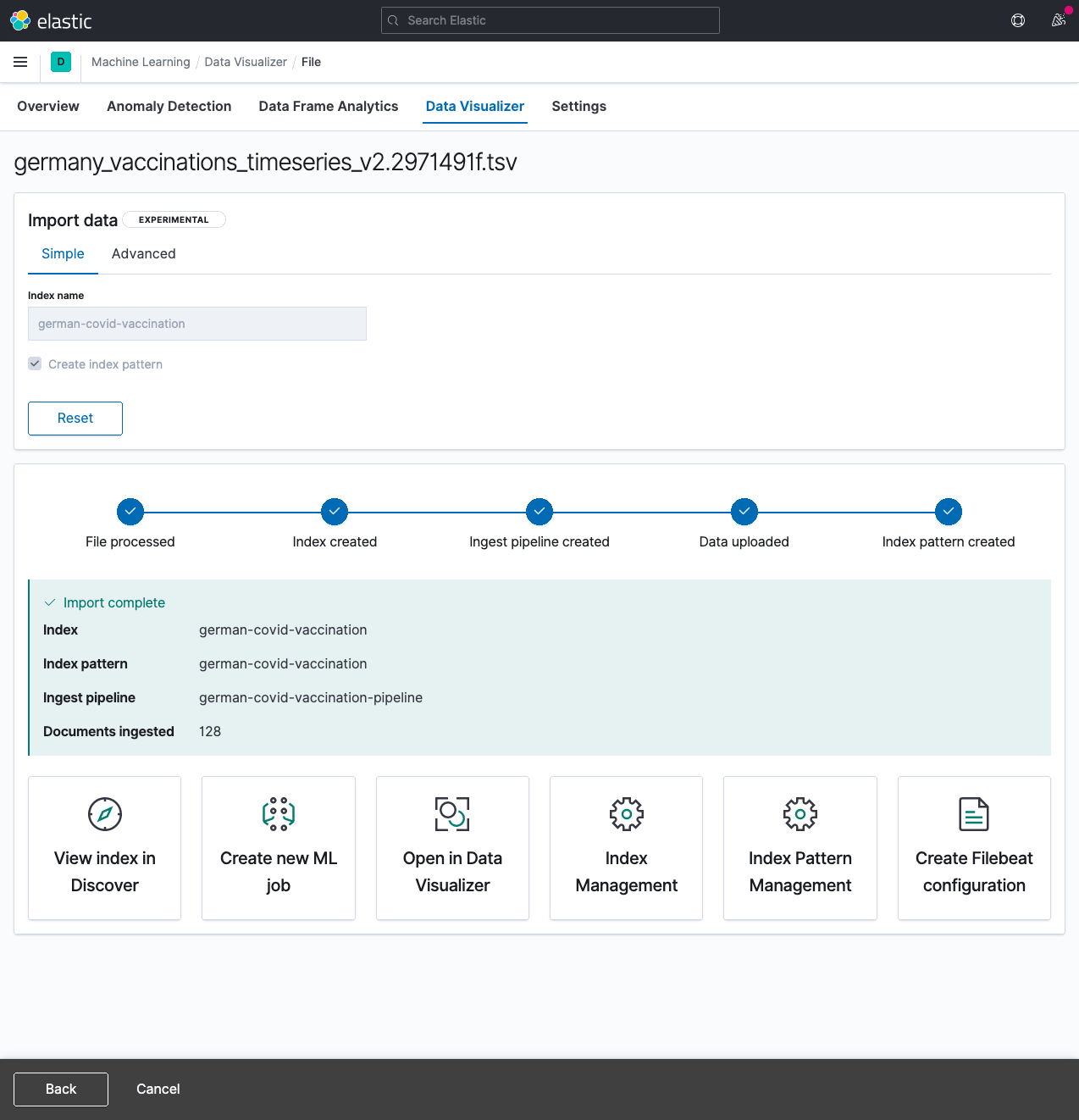Click Cancel in the bottom bar
The height and width of the screenshot is (1120, 1079).
coord(158,1089)
